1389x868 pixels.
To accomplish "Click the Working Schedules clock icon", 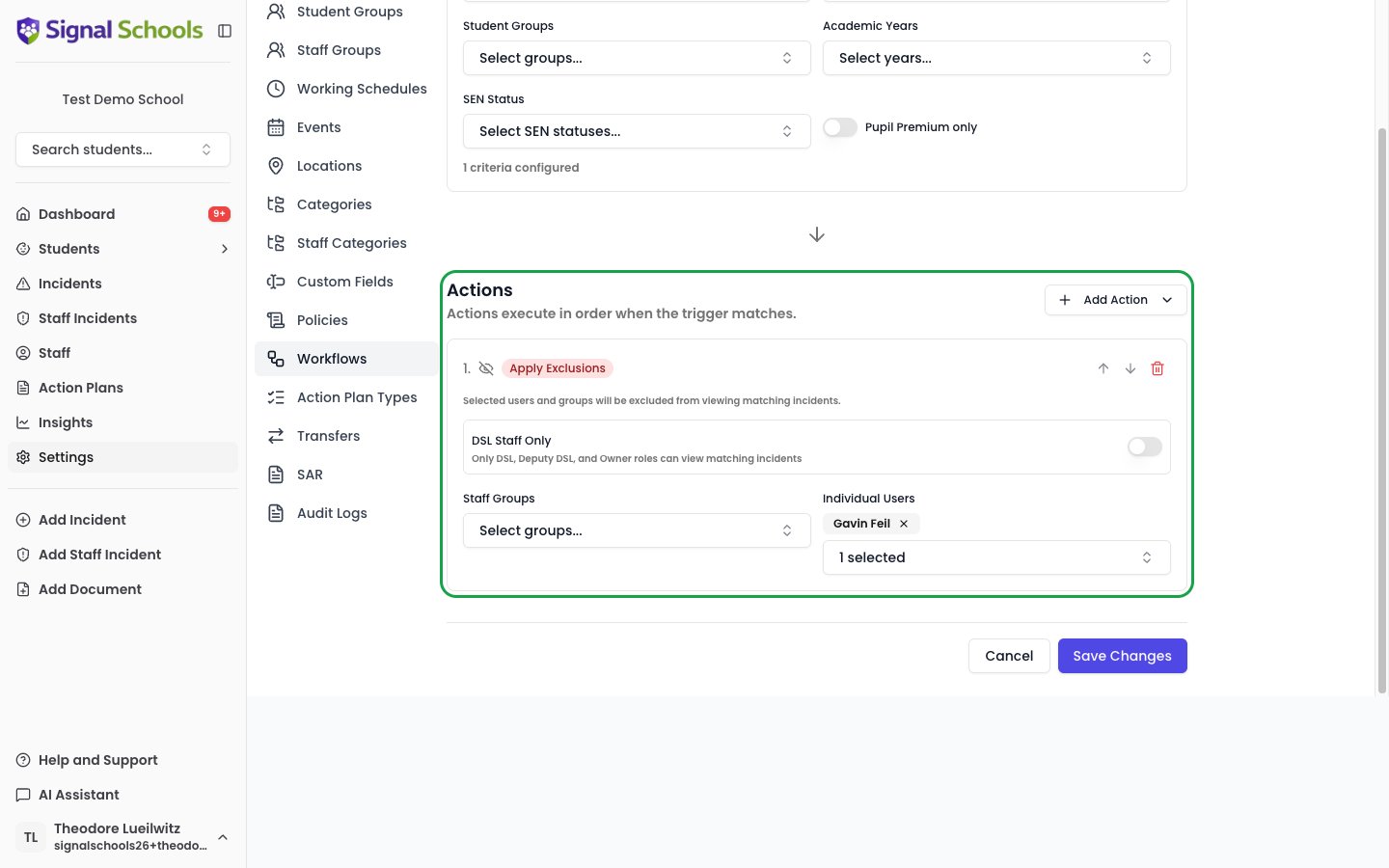I will 276,89.
